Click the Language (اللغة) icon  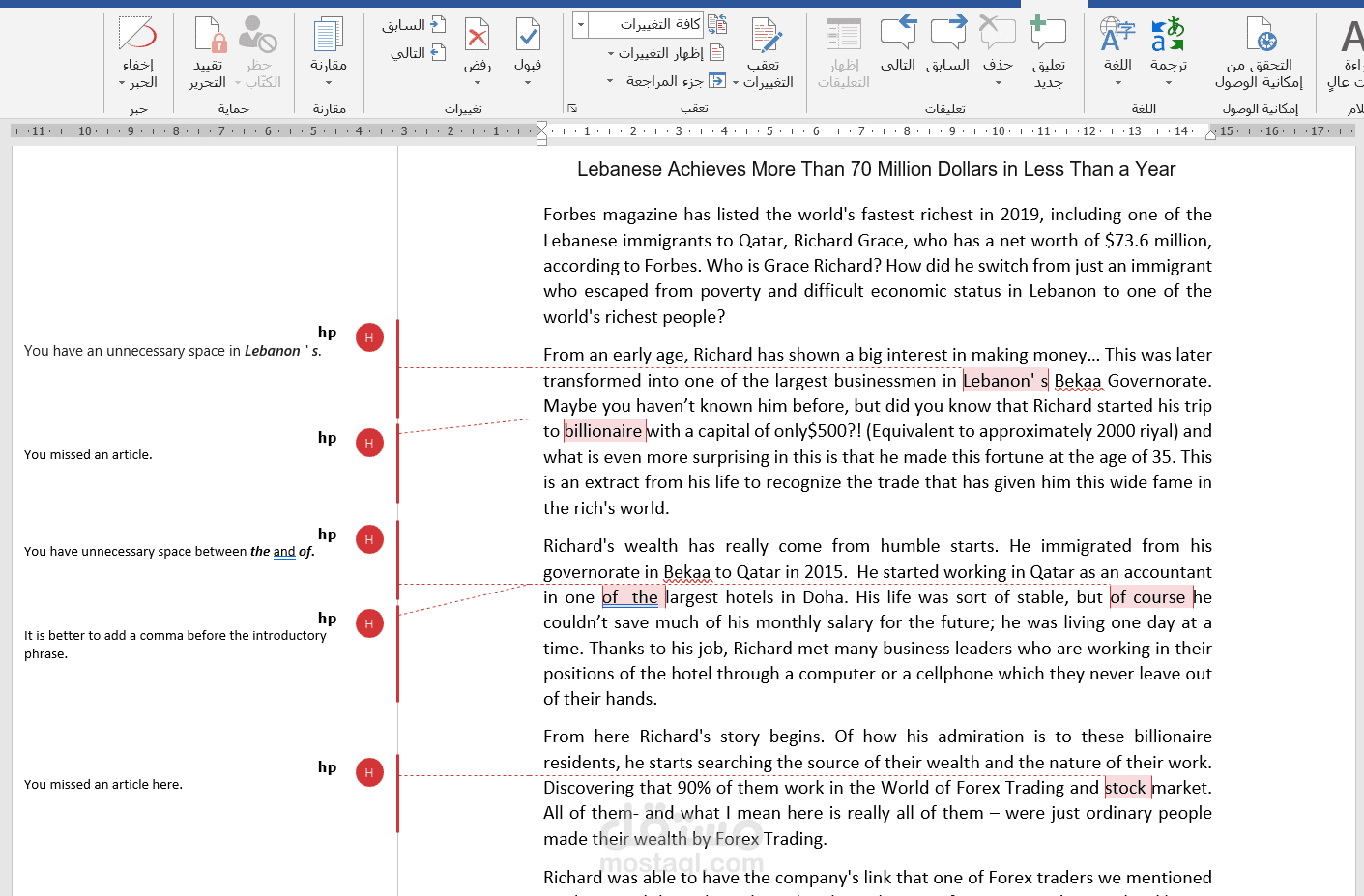(x=1117, y=34)
